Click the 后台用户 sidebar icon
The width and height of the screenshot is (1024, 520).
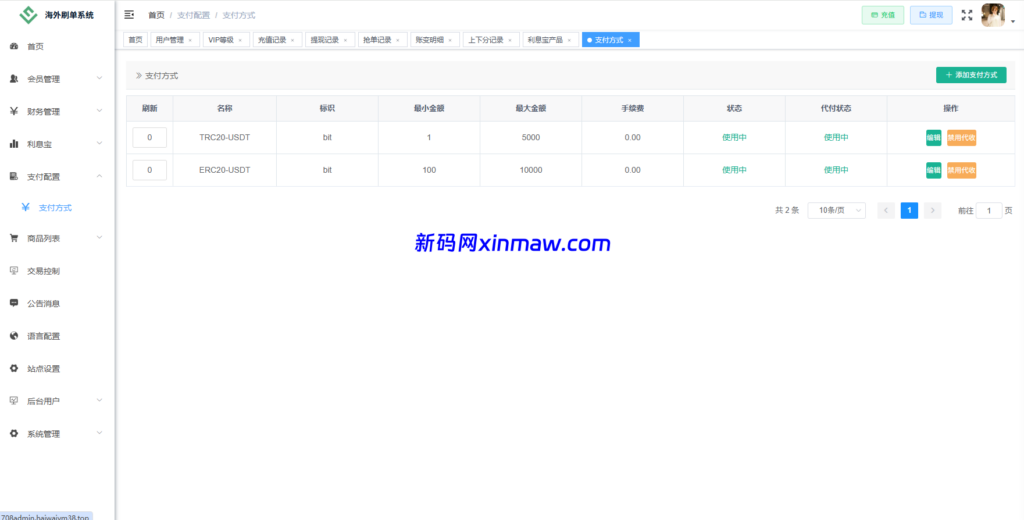click(14, 400)
